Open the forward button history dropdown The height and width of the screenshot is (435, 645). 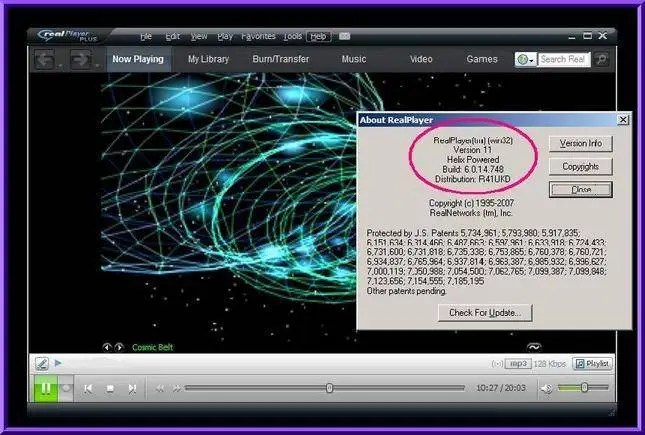(97, 65)
